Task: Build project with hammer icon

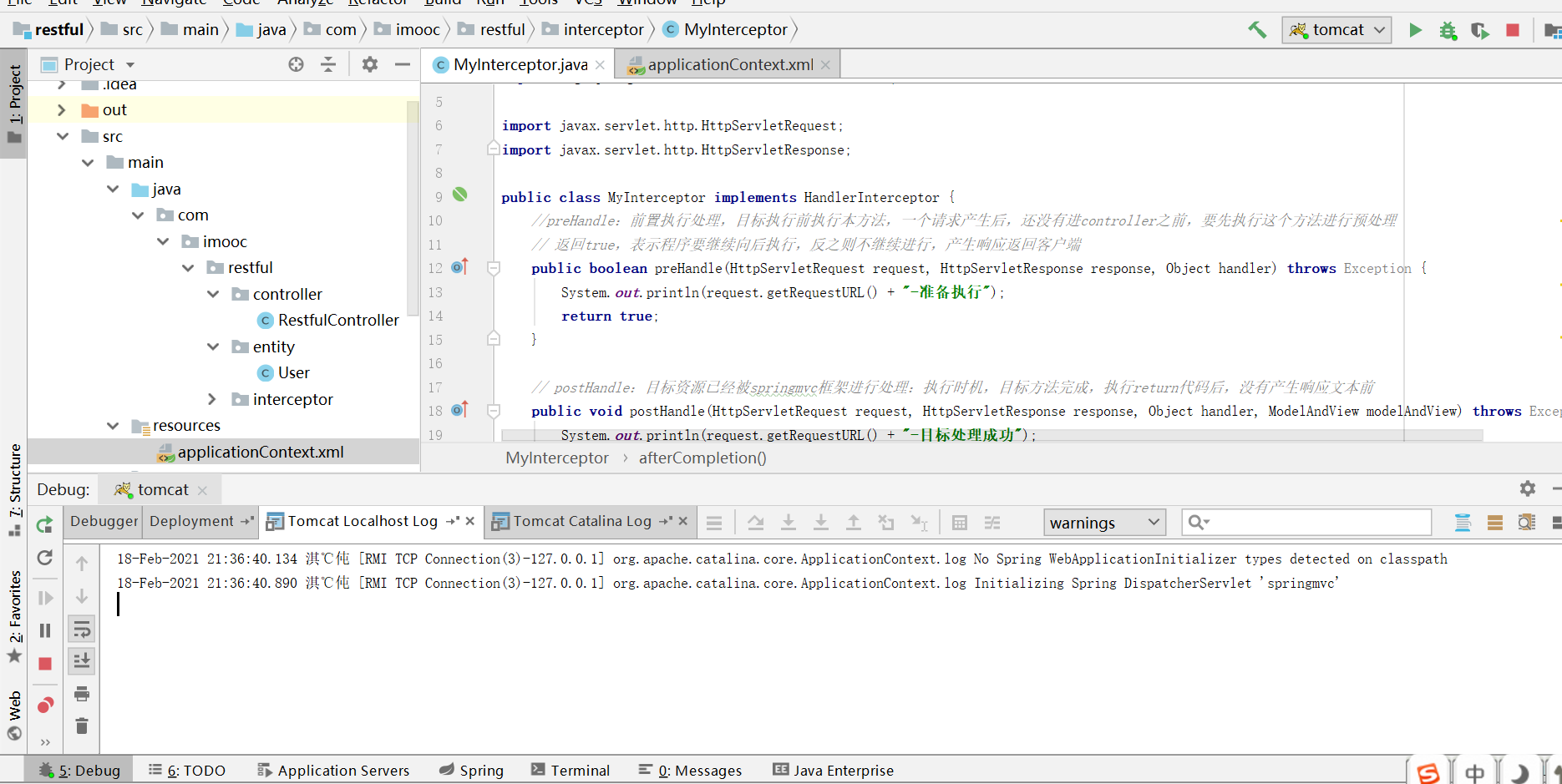Action: [x=1257, y=30]
